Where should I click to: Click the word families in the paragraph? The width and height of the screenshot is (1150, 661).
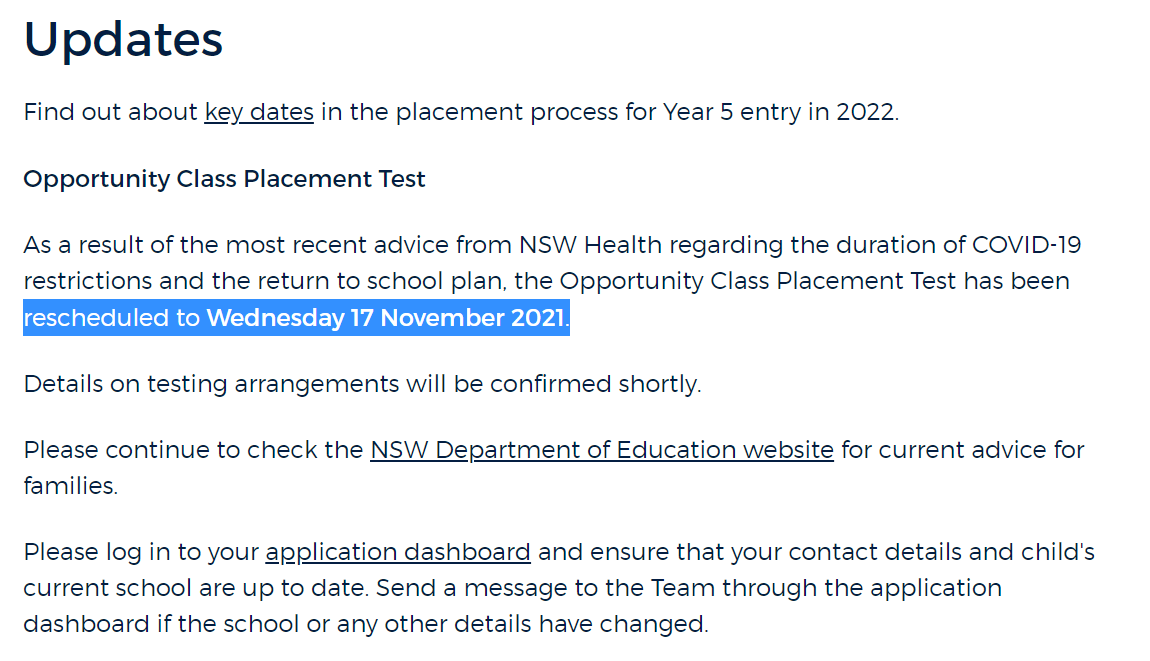(x=70, y=486)
